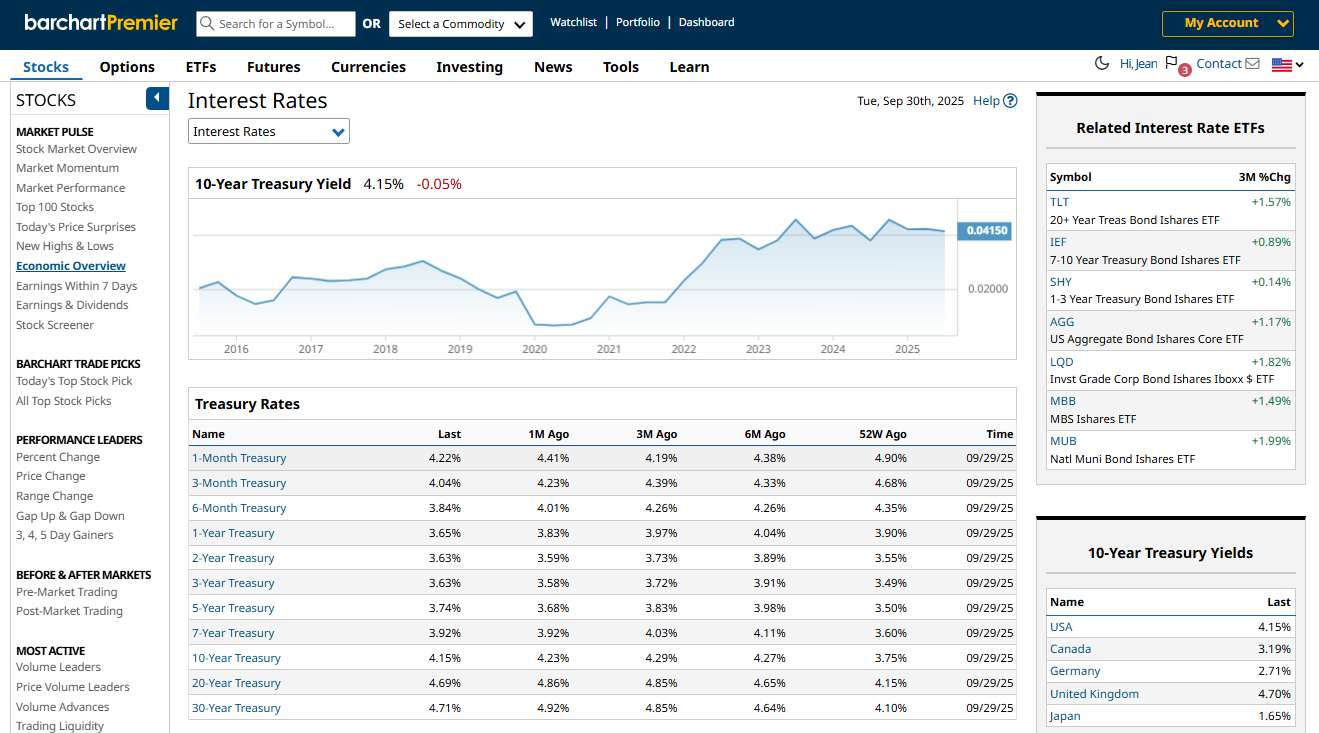Expand the My Account dropdown

click(1227, 22)
